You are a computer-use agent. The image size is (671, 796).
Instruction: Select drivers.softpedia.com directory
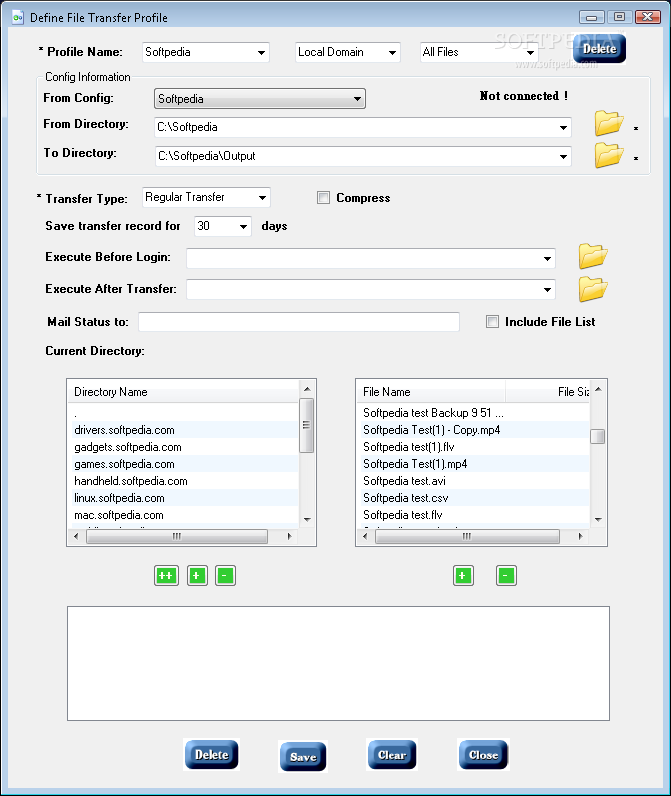(x=183, y=430)
